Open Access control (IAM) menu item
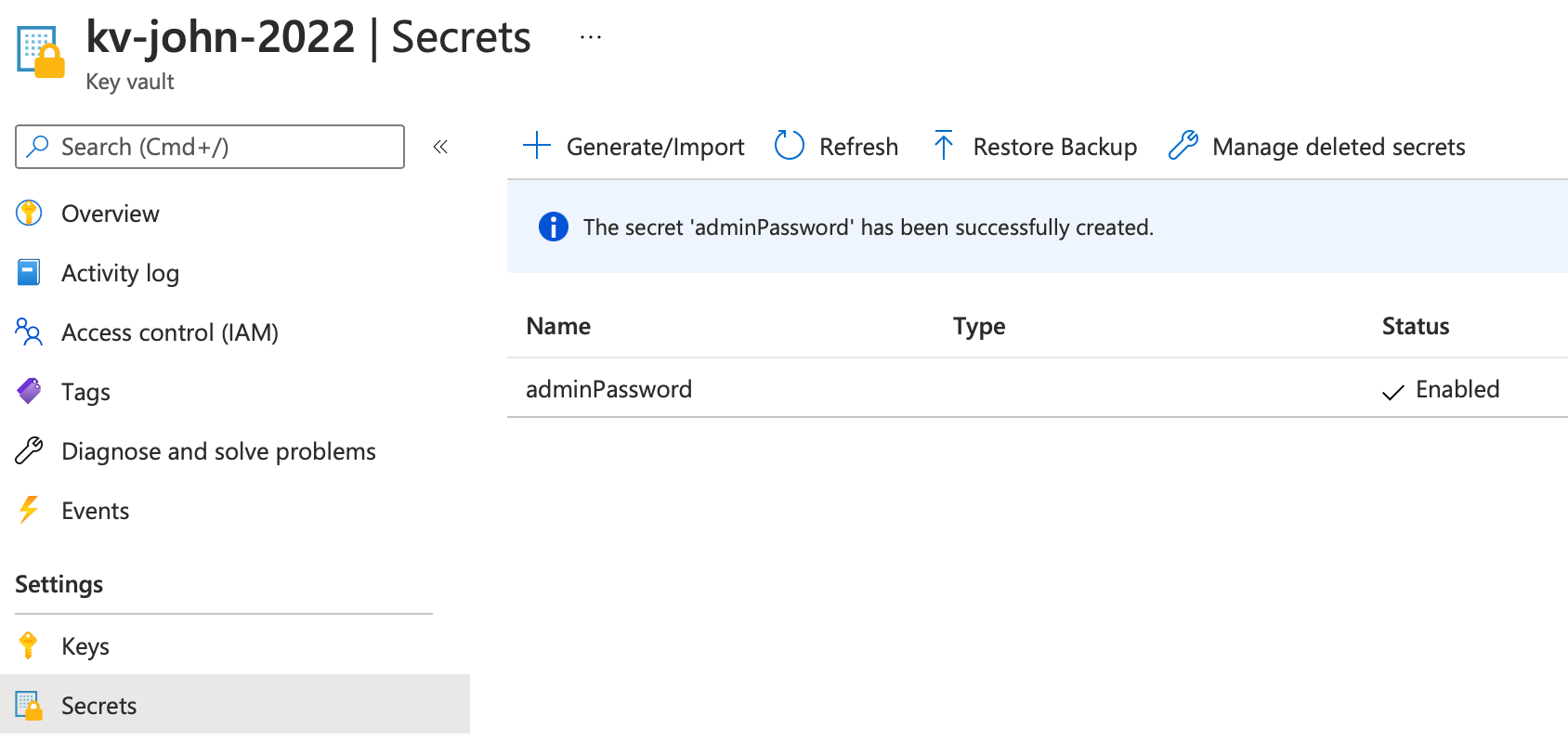Viewport: 1568px width, 741px height. (169, 332)
